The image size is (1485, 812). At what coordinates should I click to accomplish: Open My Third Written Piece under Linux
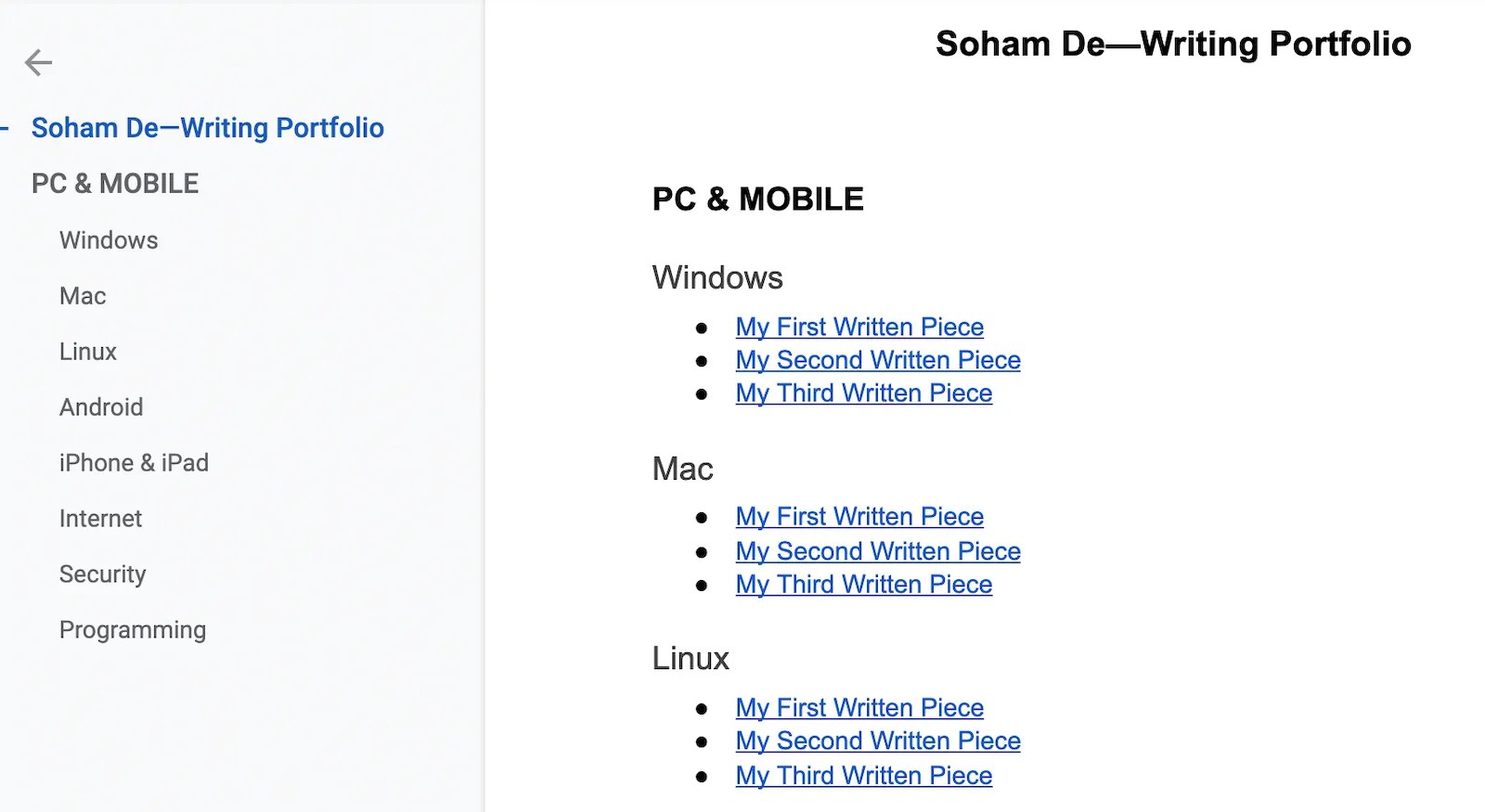864,776
